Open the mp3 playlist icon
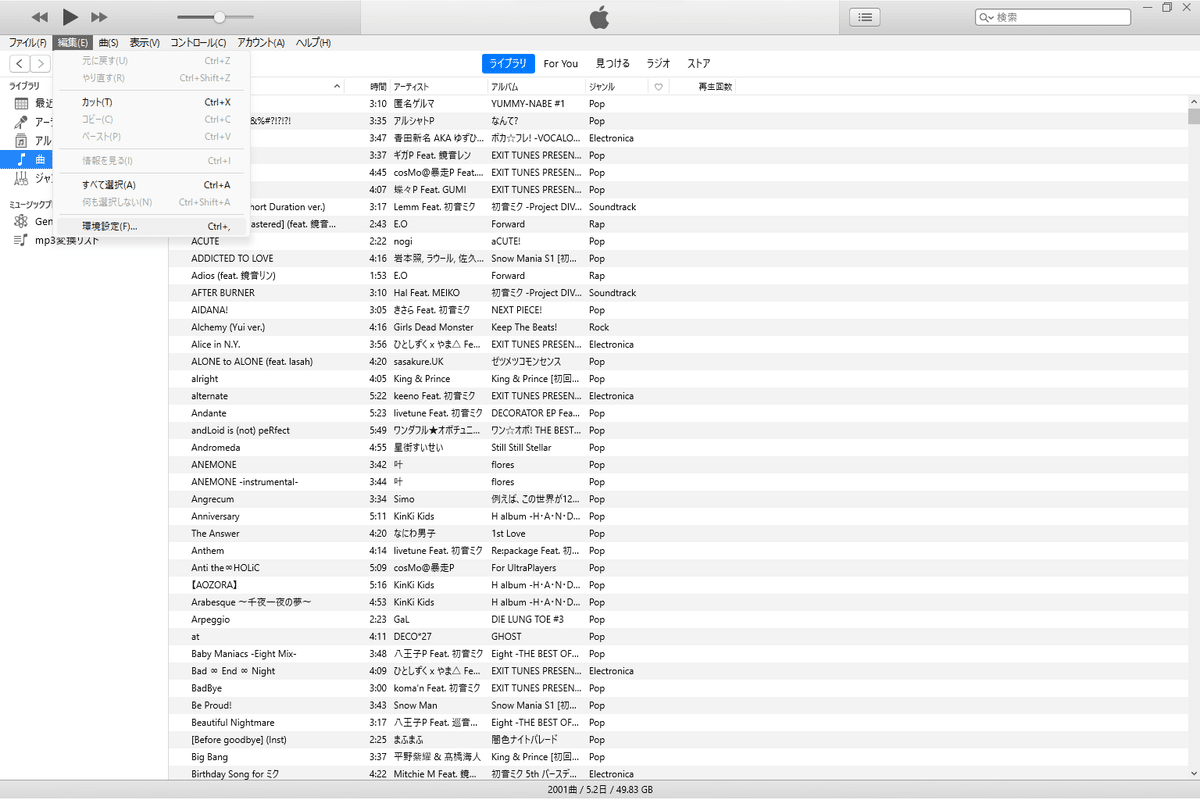 tap(20, 240)
